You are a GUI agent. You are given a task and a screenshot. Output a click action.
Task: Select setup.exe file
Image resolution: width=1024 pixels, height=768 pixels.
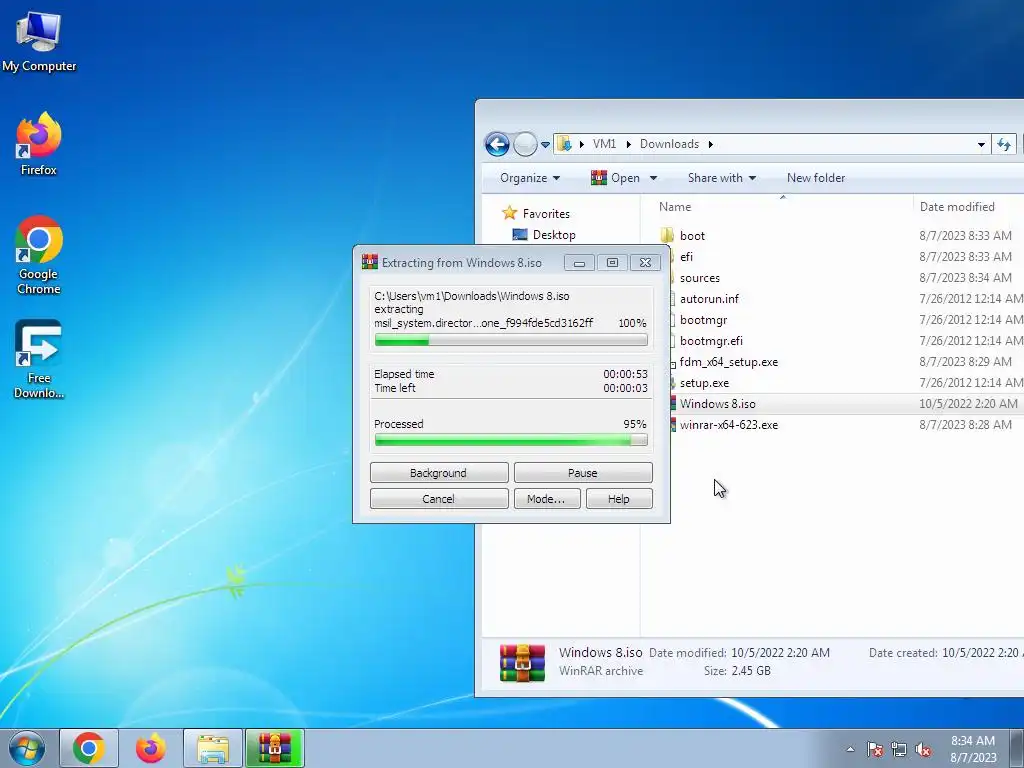704,383
